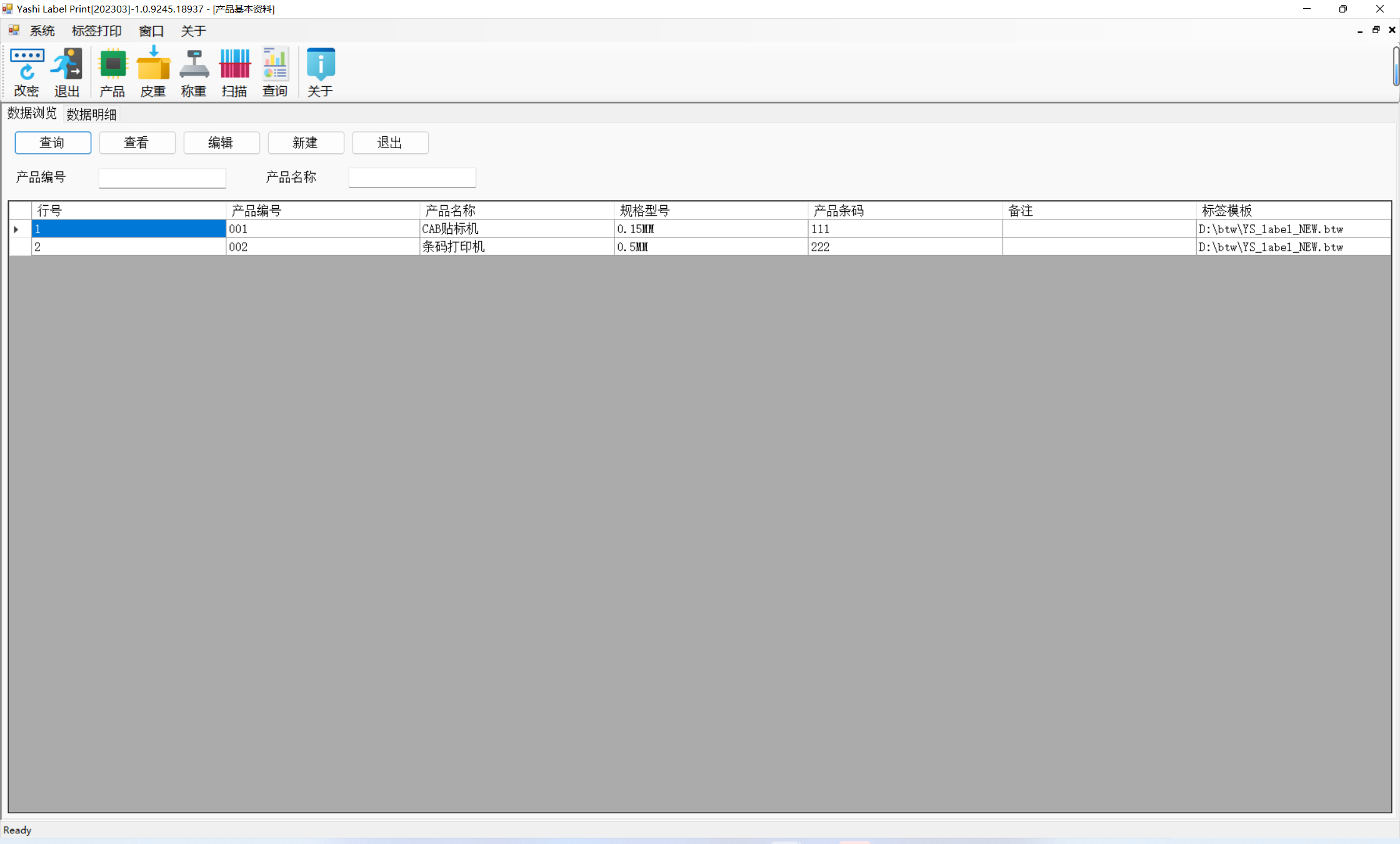Image resolution: width=1400 pixels, height=844 pixels.
Task: Open the 查询 report toolbar icon
Action: pos(275,73)
